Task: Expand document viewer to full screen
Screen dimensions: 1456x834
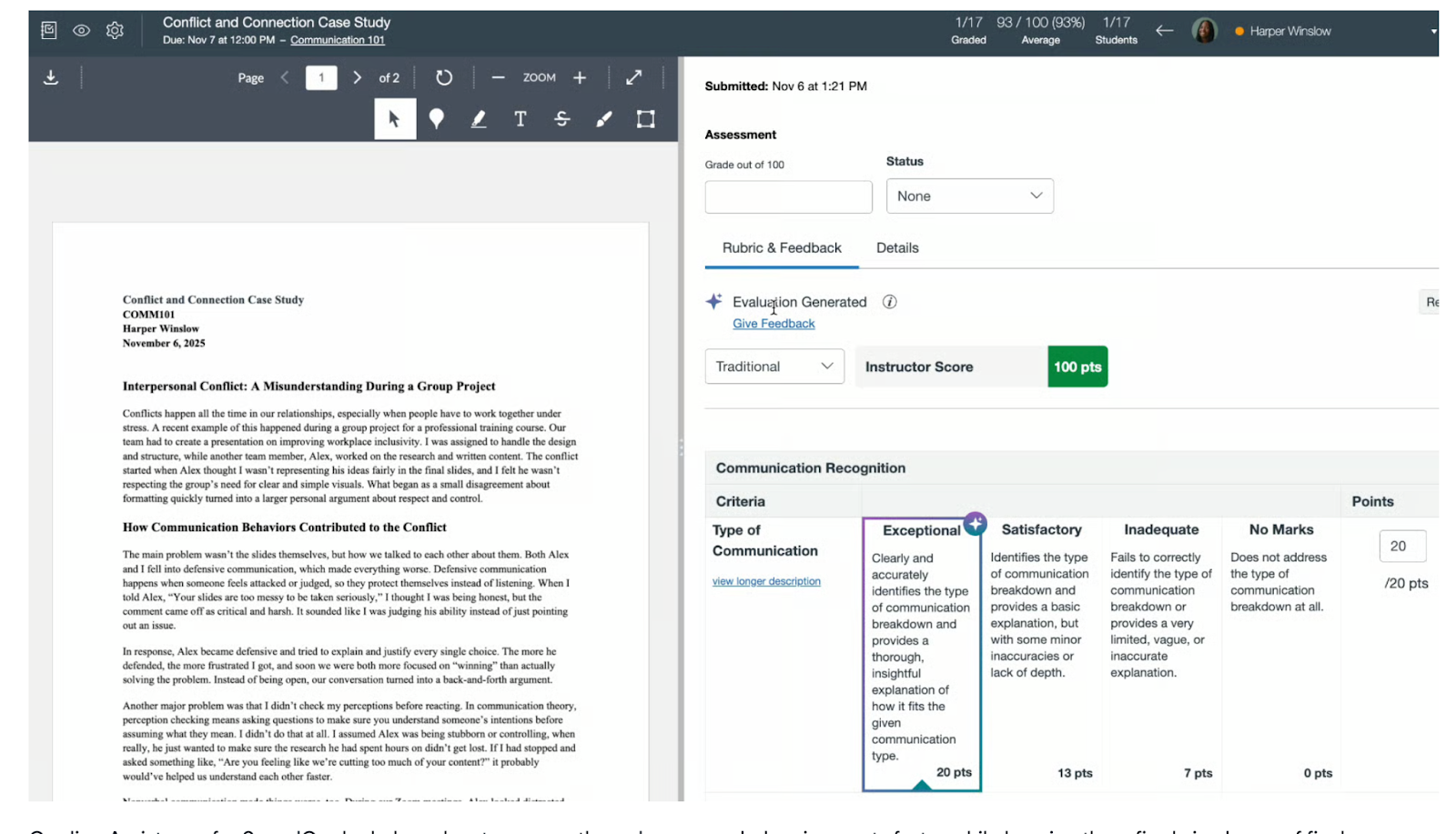Action: click(634, 78)
